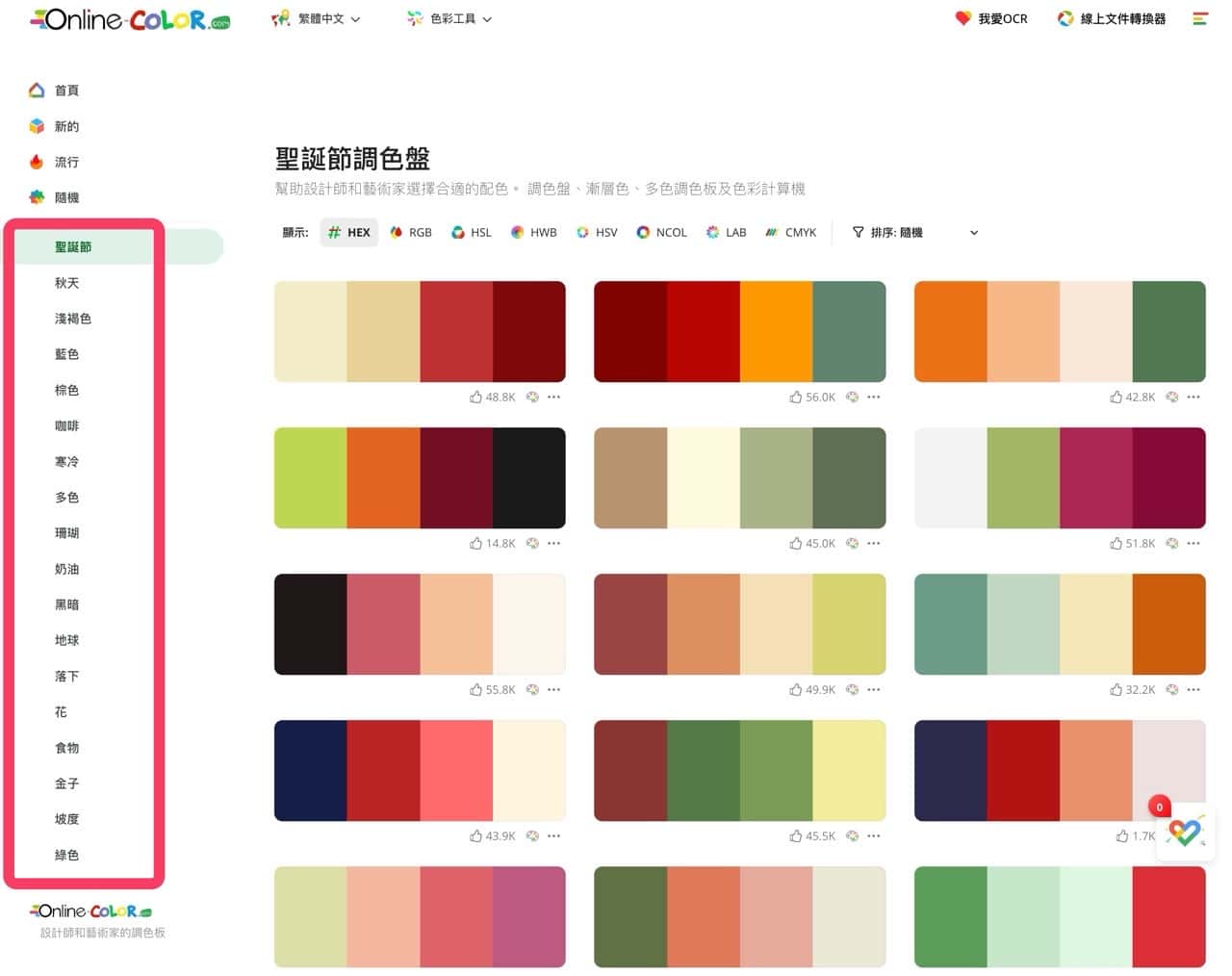Expand the 色彩工具 tools dropdown
The width and height of the screenshot is (1232, 976).
click(449, 18)
